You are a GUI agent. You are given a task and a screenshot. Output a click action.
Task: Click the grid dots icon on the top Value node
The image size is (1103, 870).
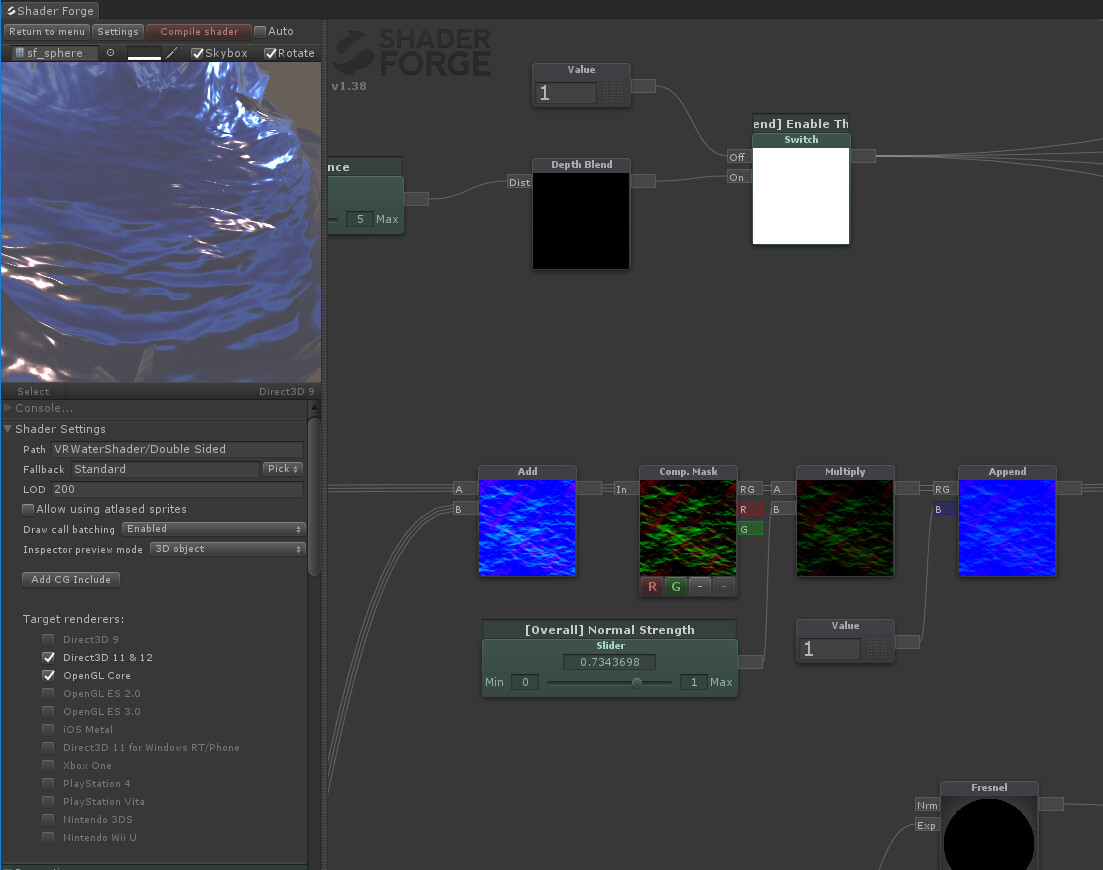tap(614, 92)
